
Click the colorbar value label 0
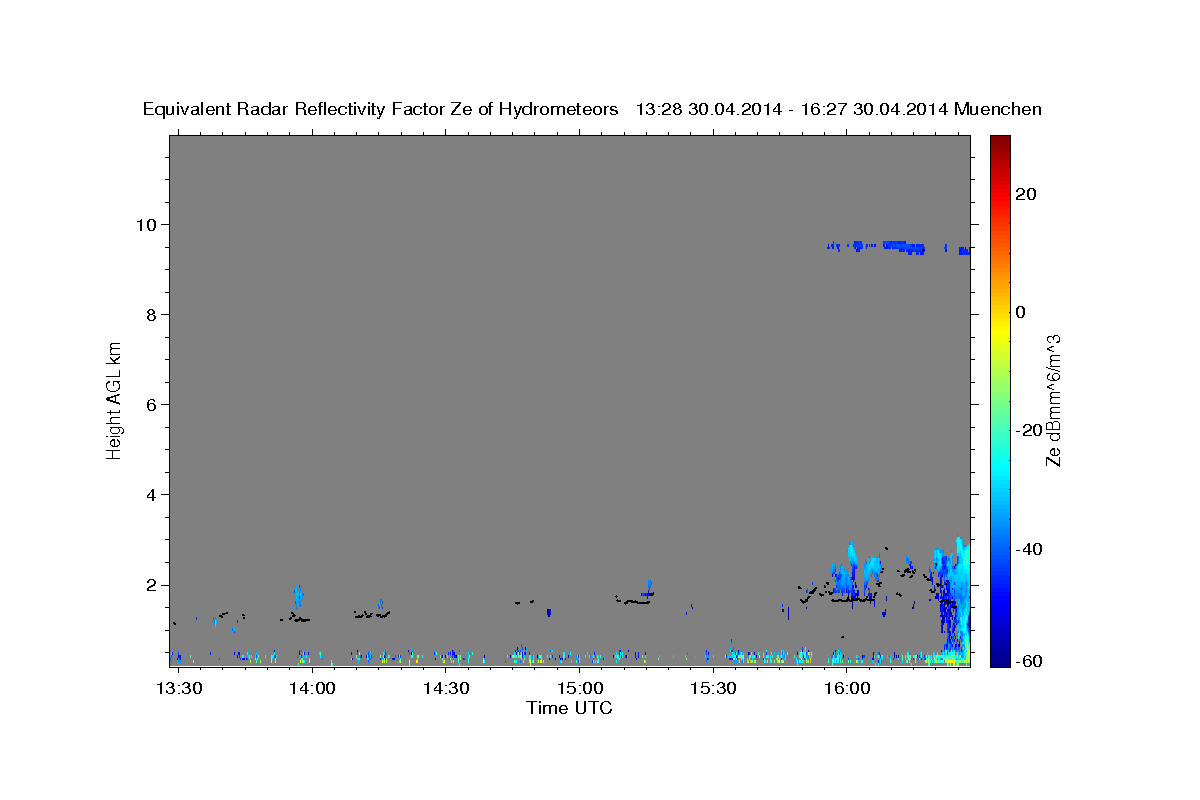[1021, 312]
